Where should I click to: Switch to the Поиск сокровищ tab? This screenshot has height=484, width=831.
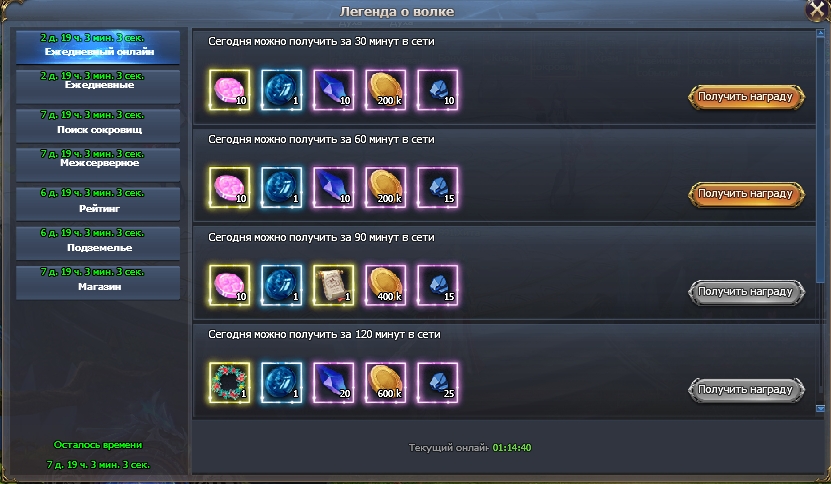(98, 126)
